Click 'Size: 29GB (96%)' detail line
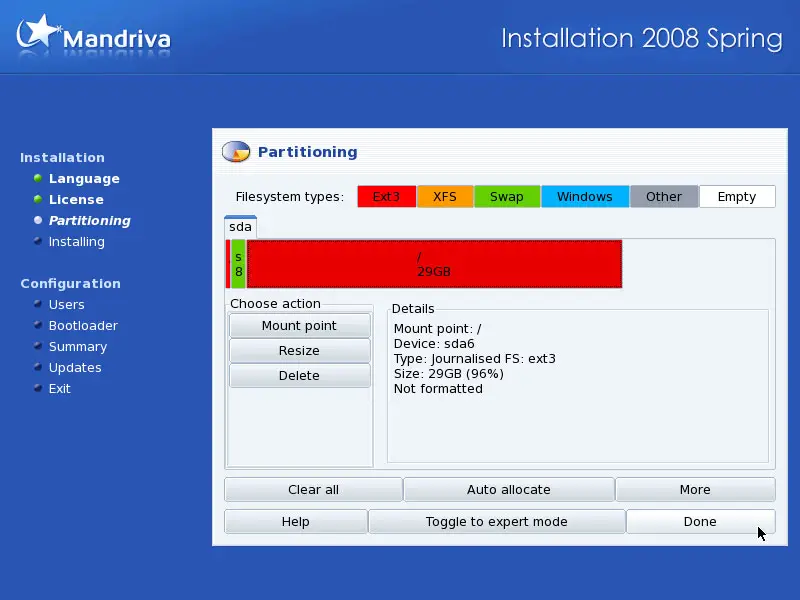Screen dimensions: 800x600 448,373
